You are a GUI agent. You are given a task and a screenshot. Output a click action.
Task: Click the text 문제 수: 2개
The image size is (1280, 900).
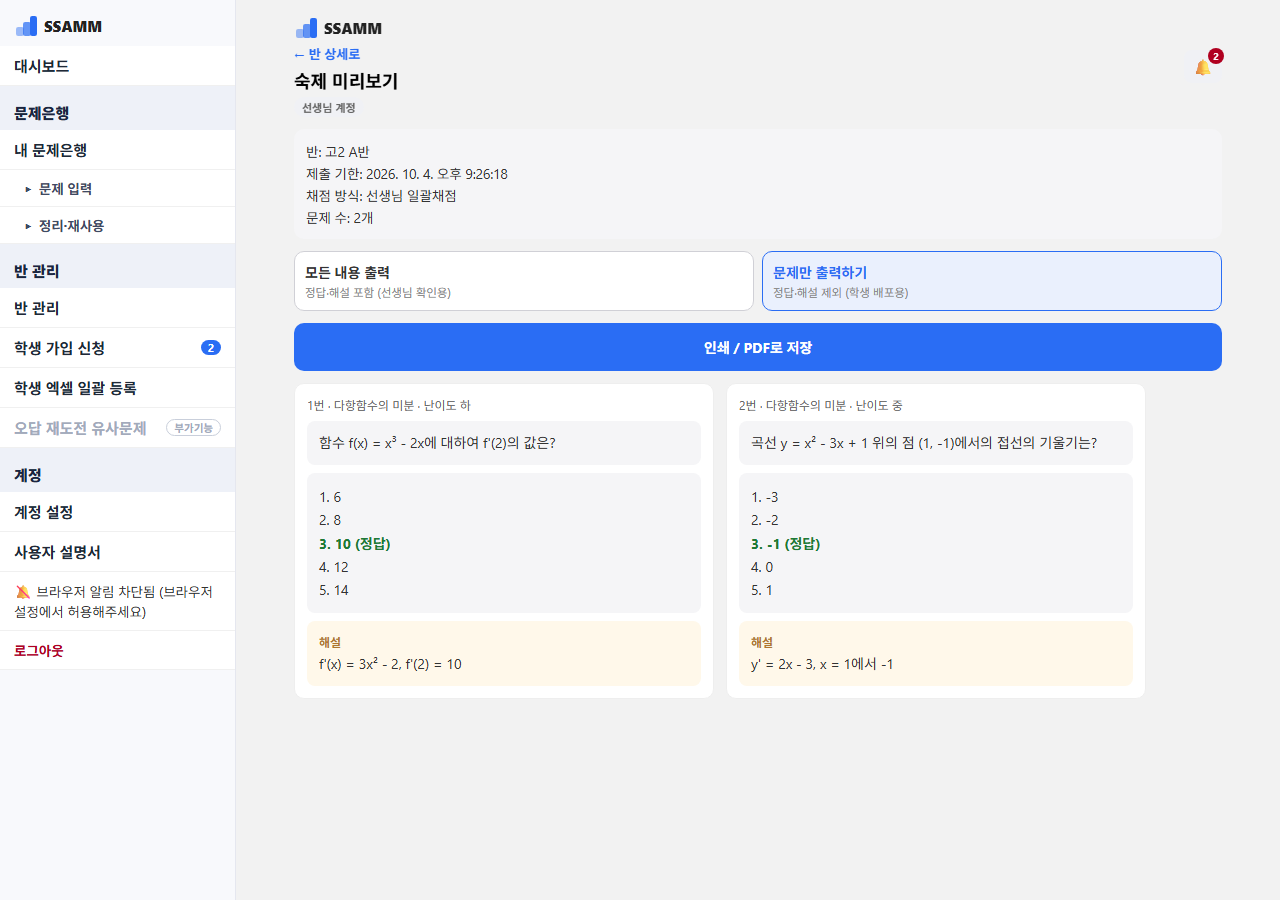[x=340, y=218]
